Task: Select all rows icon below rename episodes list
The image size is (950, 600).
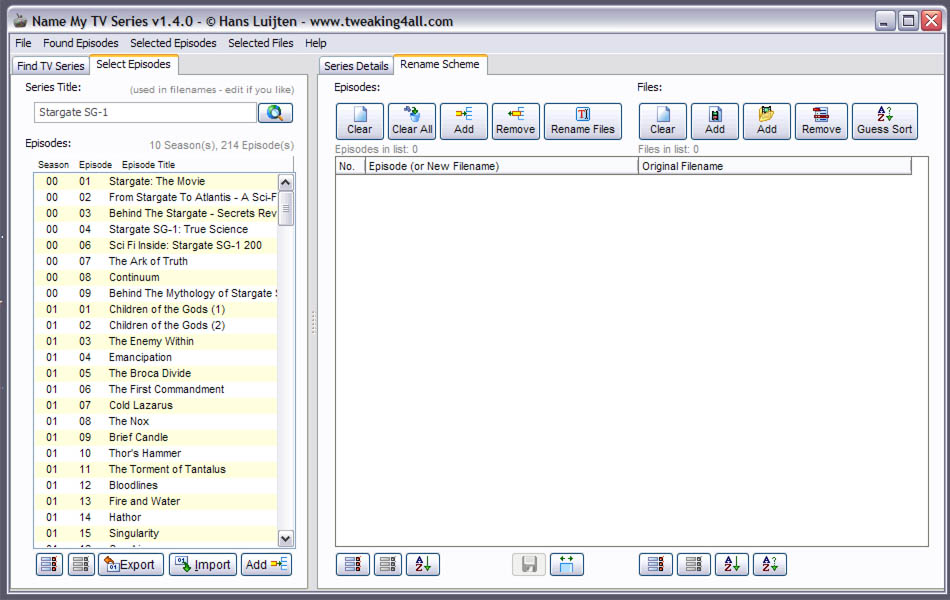Action: point(353,564)
